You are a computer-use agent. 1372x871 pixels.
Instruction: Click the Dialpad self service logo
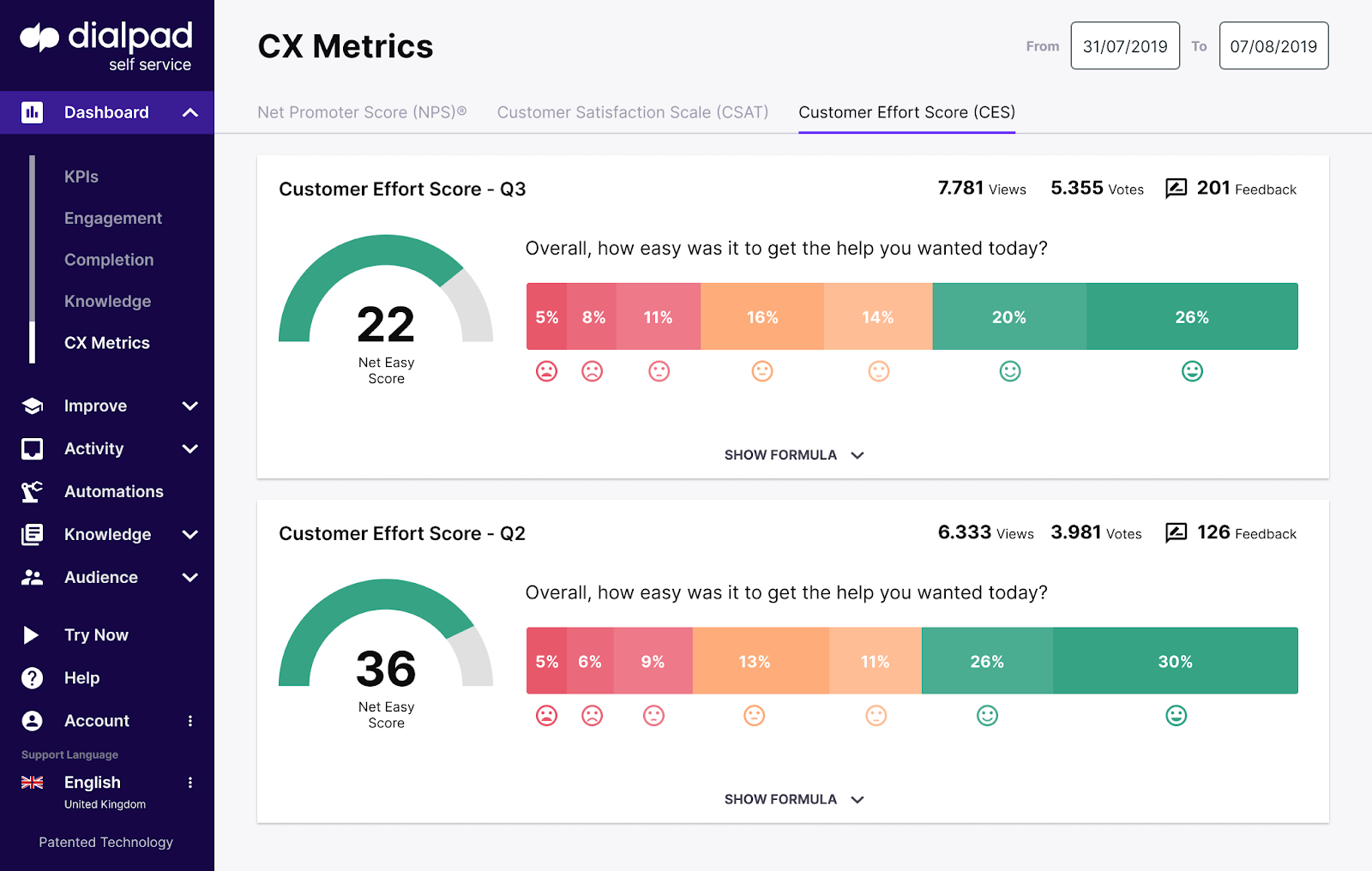click(106, 46)
